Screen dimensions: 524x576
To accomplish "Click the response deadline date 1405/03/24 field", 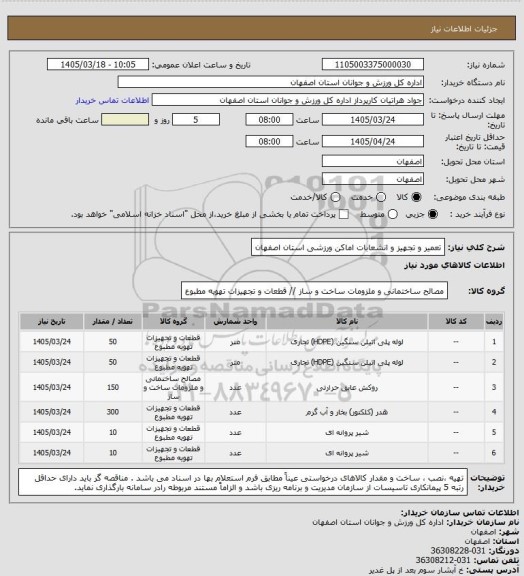I will 373,120.
